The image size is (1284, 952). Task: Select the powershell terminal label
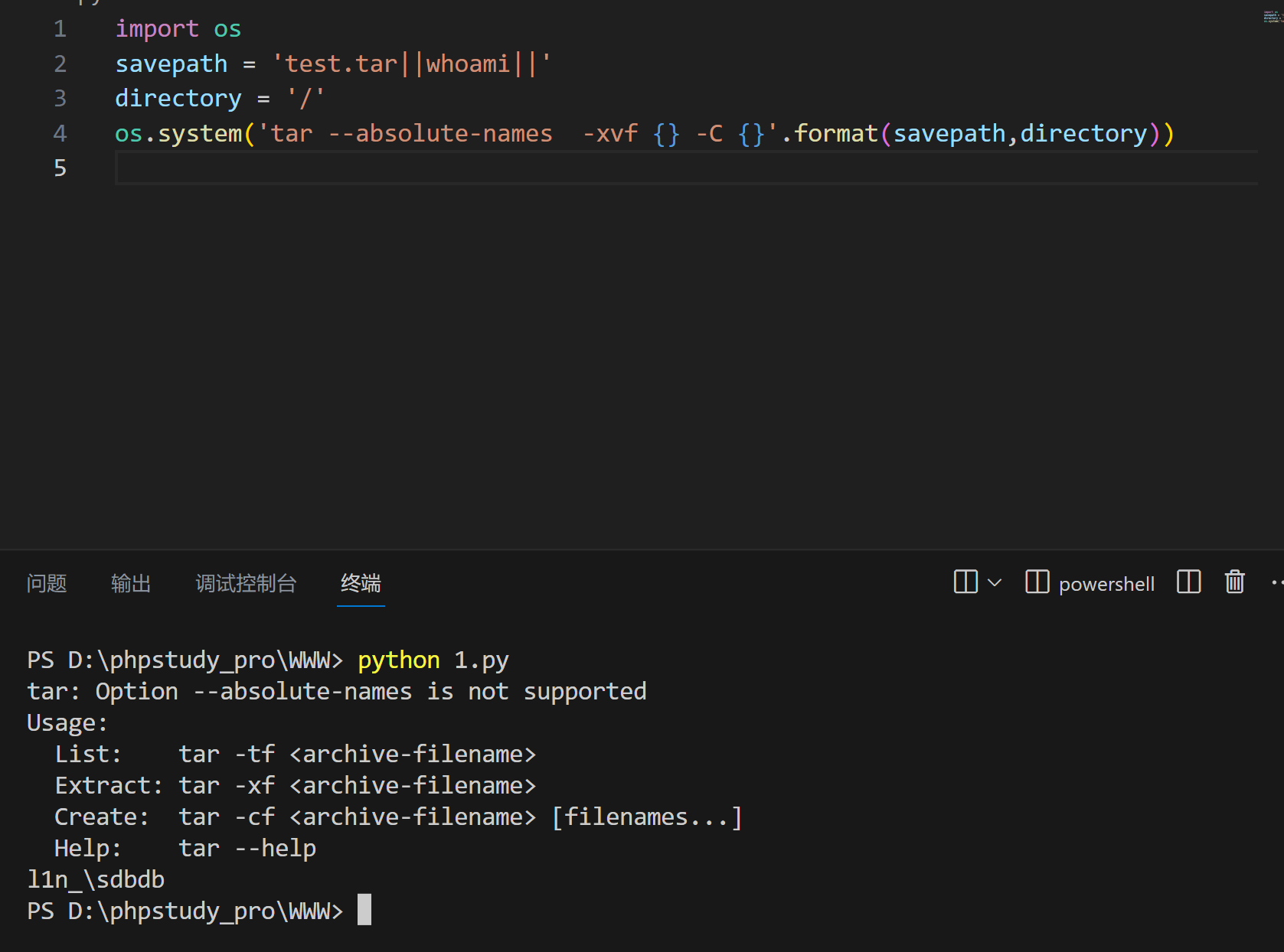pos(1106,584)
